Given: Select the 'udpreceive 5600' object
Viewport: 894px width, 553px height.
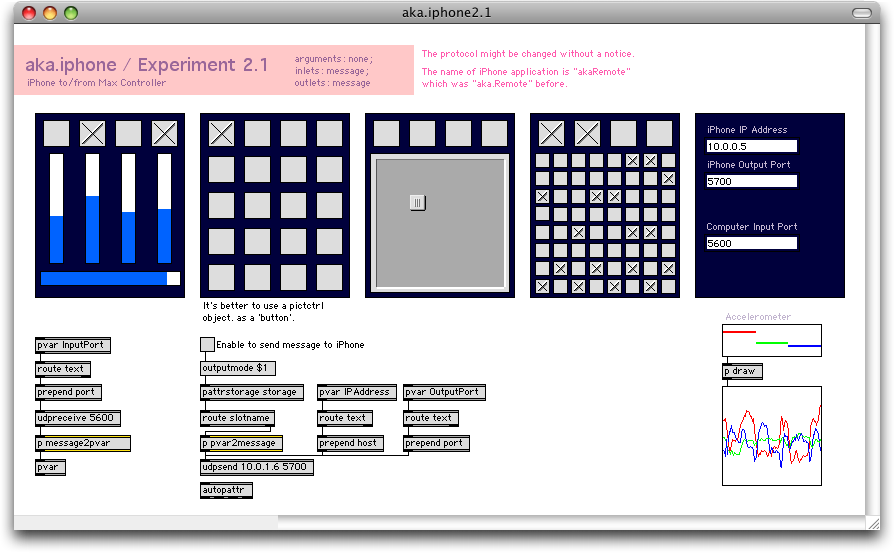Looking at the screenshot, I should click(78, 418).
